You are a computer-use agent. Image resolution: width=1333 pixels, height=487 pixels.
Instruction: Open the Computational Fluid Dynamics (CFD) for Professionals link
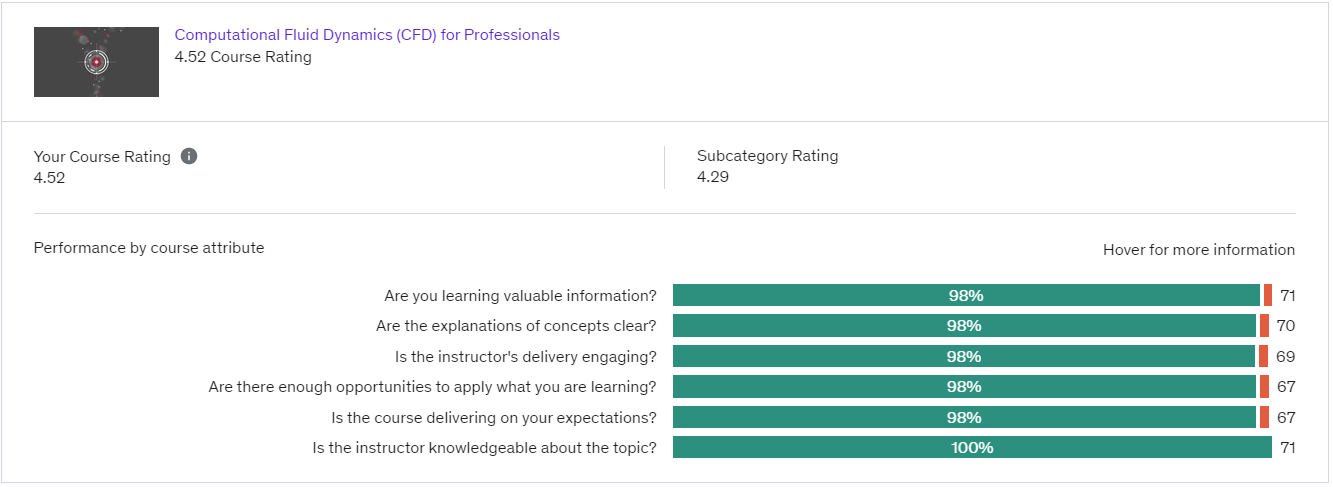(x=367, y=35)
